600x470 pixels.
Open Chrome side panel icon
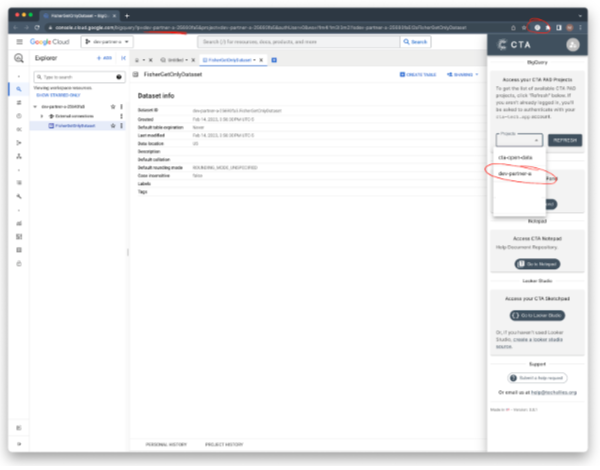click(x=559, y=28)
